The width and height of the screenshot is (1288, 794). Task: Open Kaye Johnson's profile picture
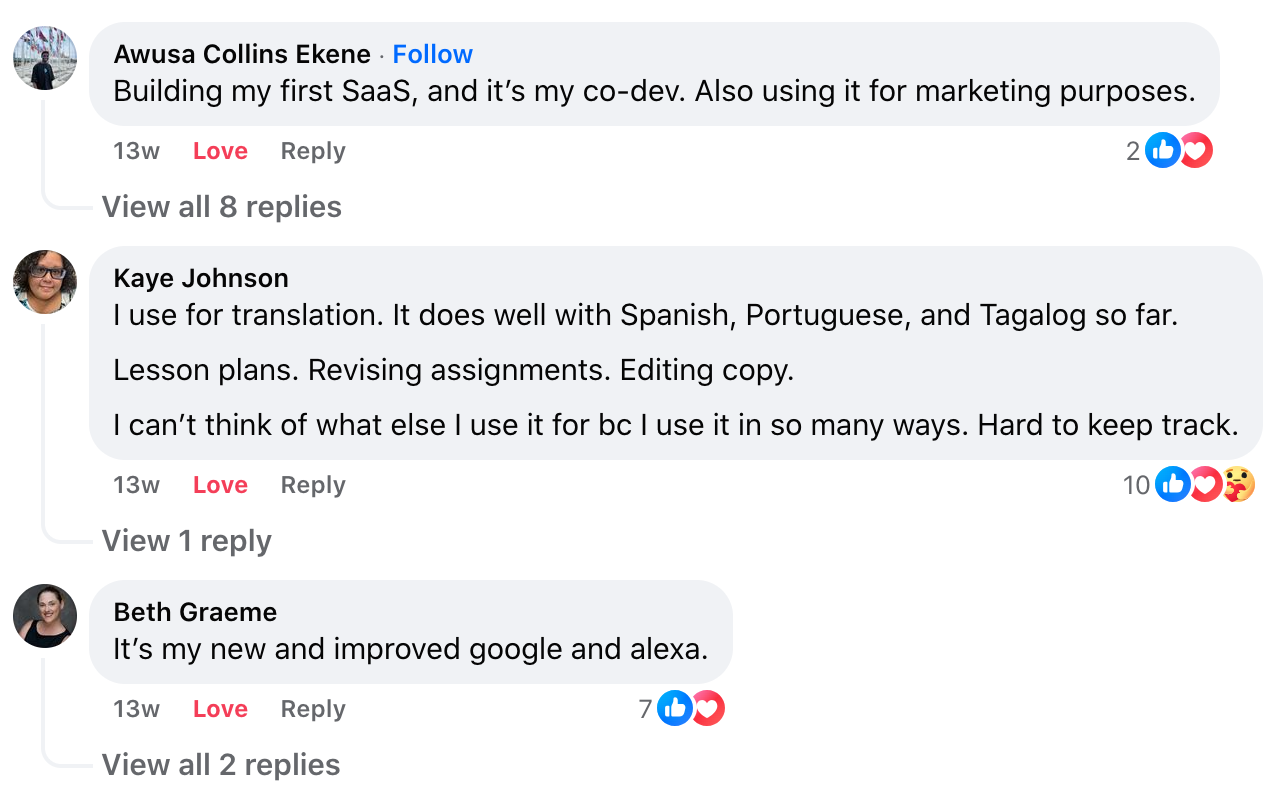click(x=45, y=282)
